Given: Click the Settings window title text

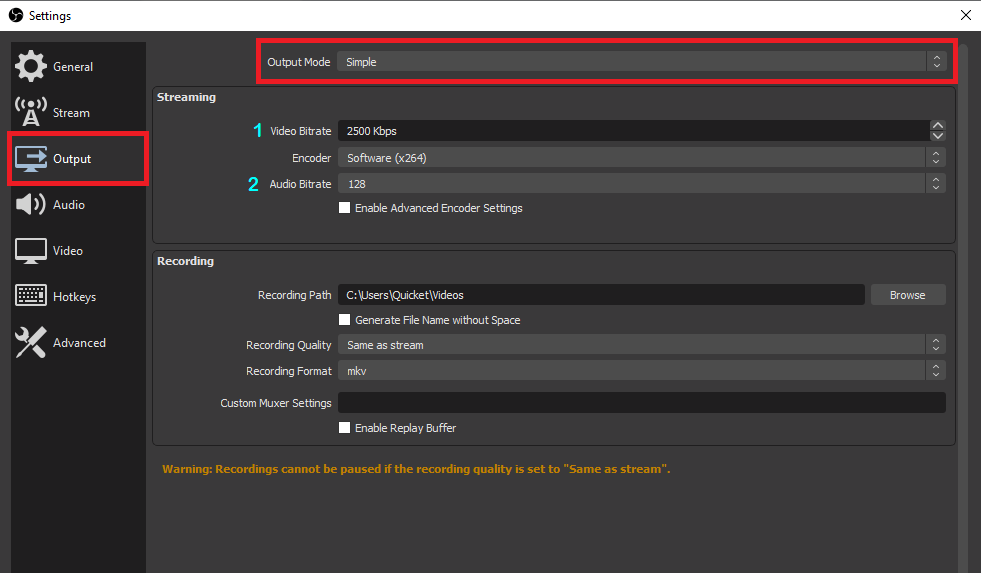Looking at the screenshot, I should (x=50, y=16).
